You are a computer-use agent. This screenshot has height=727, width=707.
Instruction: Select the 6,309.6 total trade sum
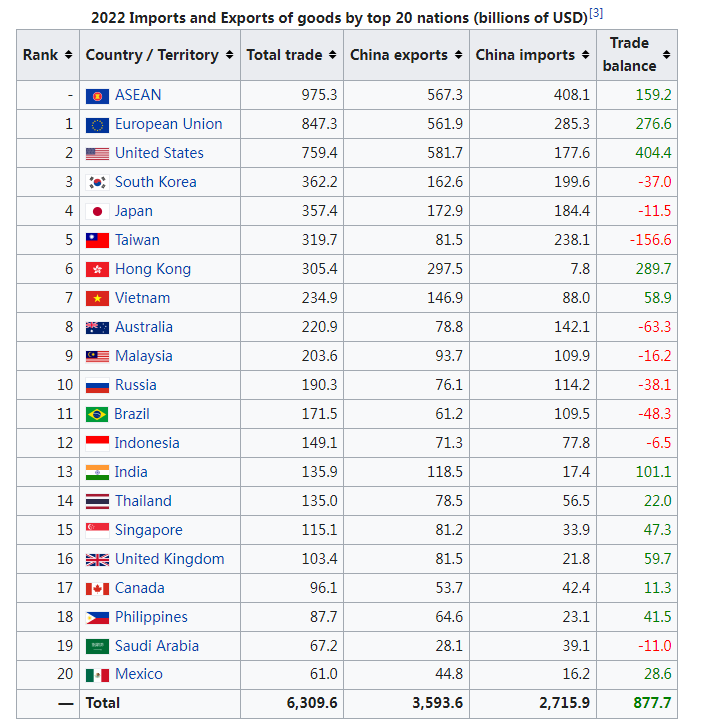tap(312, 703)
